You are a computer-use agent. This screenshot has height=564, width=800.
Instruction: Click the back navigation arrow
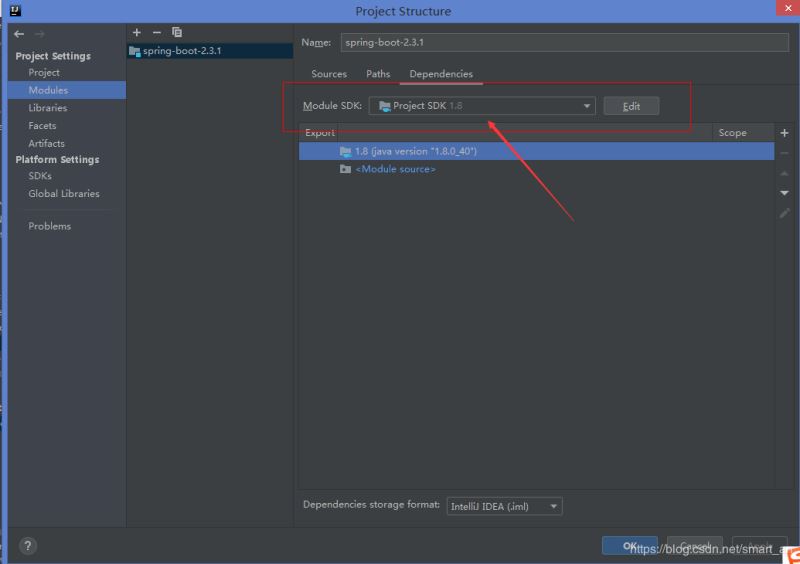(x=19, y=33)
